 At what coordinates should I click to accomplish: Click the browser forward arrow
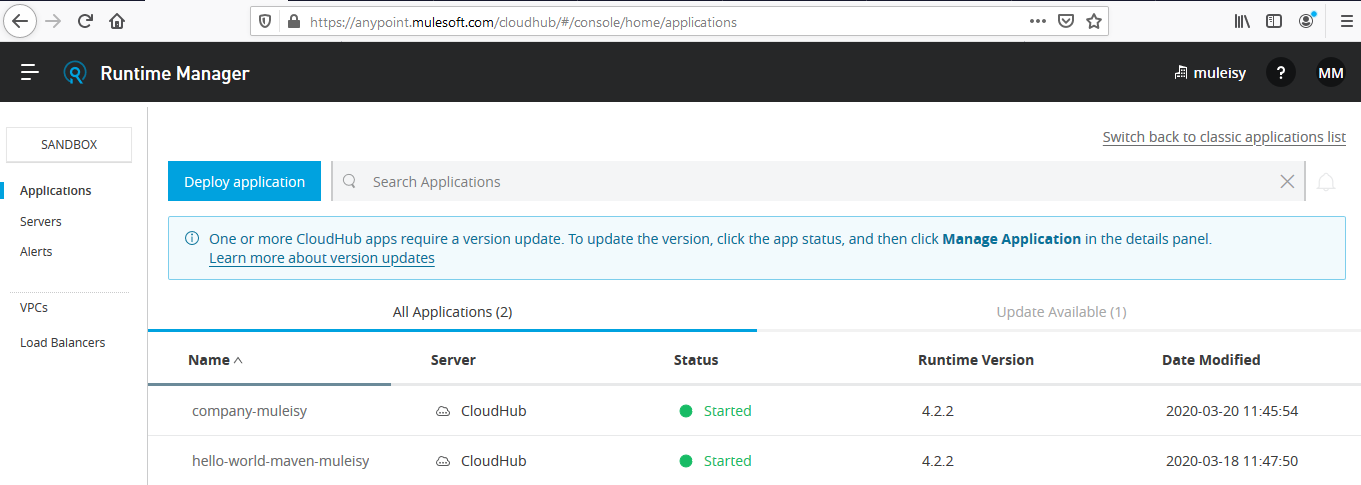54,21
